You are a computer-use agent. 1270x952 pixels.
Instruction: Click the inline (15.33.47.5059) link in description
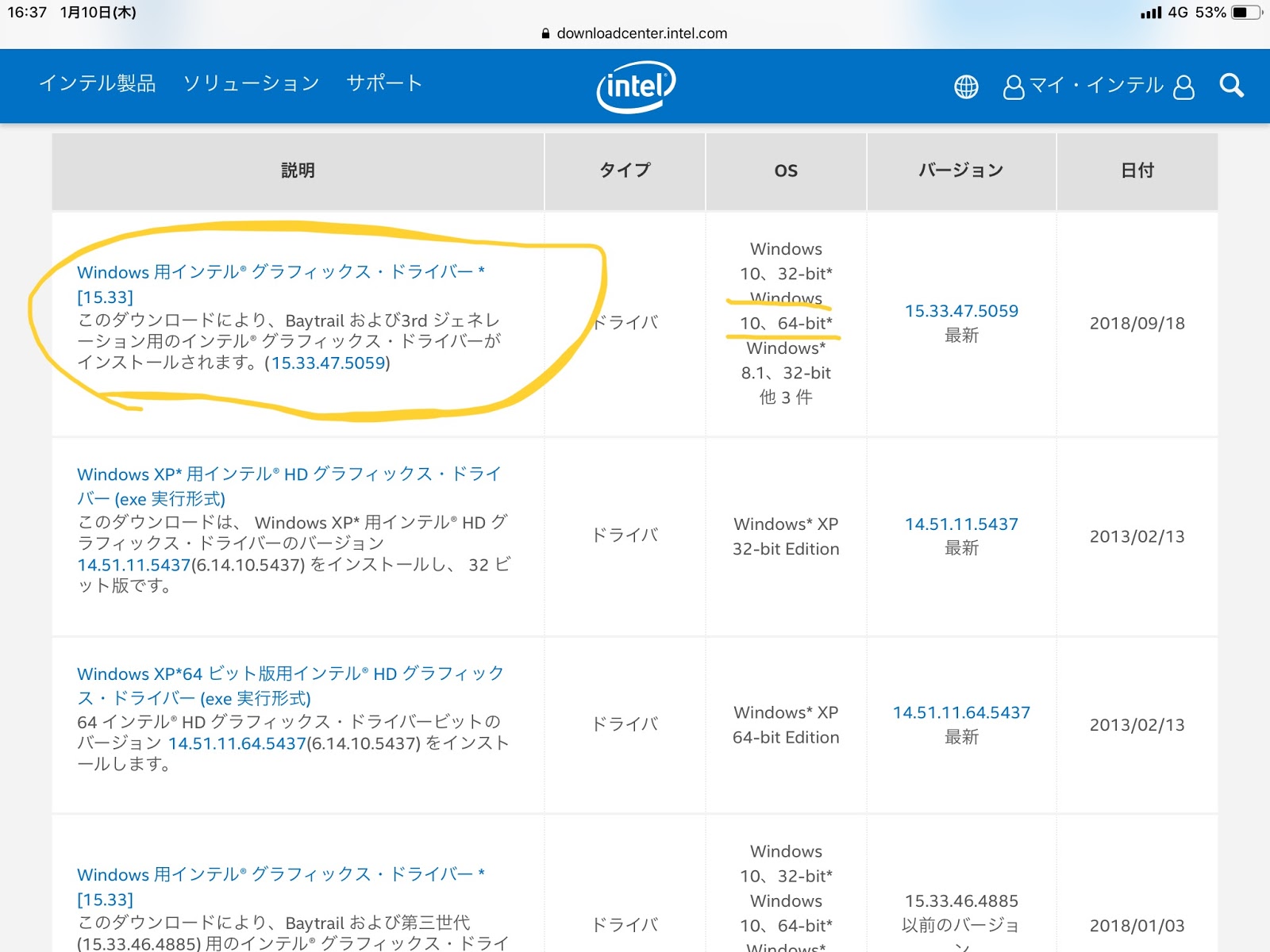[x=328, y=363]
